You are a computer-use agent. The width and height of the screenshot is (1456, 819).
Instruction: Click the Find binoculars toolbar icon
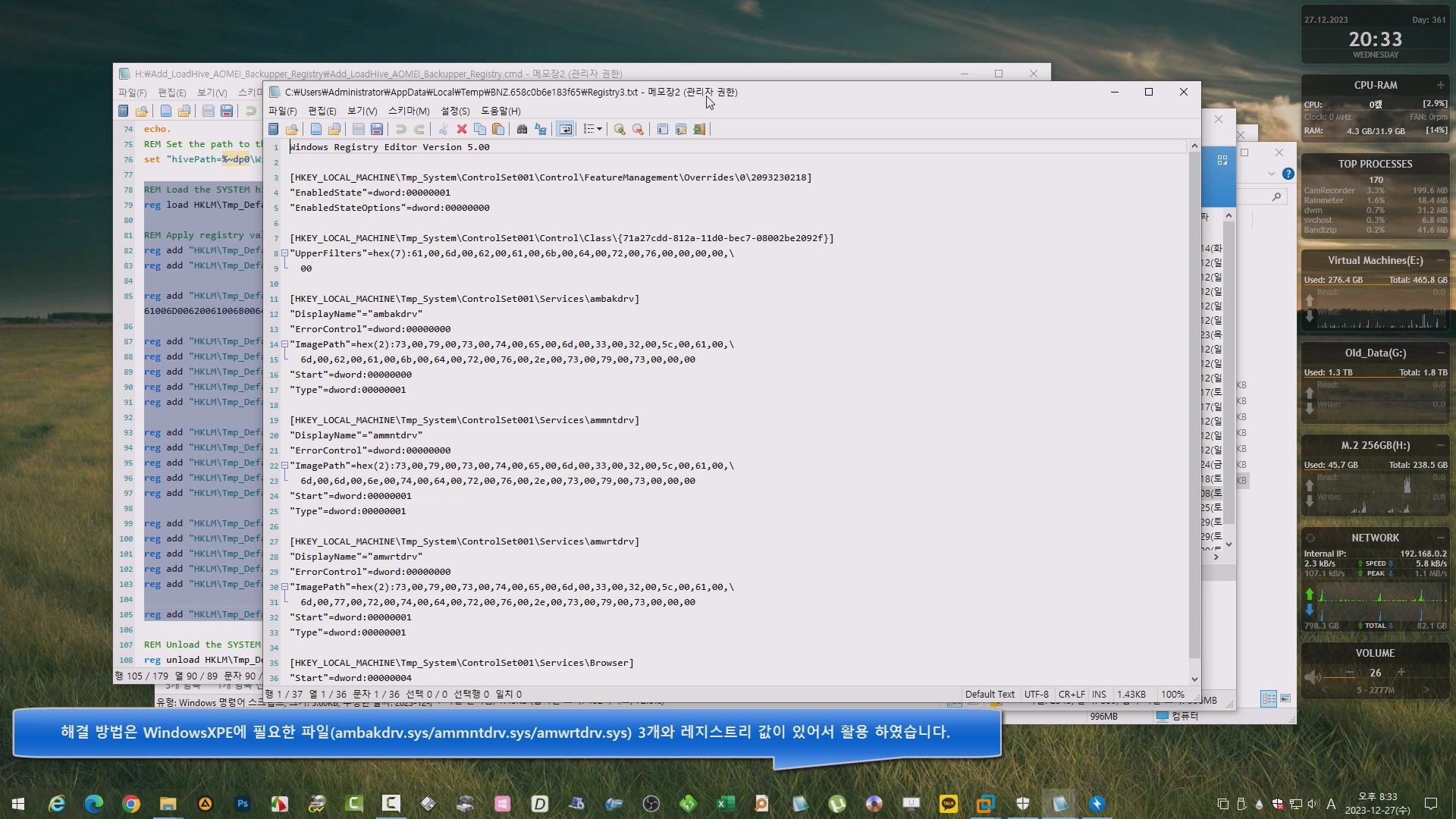(522, 130)
